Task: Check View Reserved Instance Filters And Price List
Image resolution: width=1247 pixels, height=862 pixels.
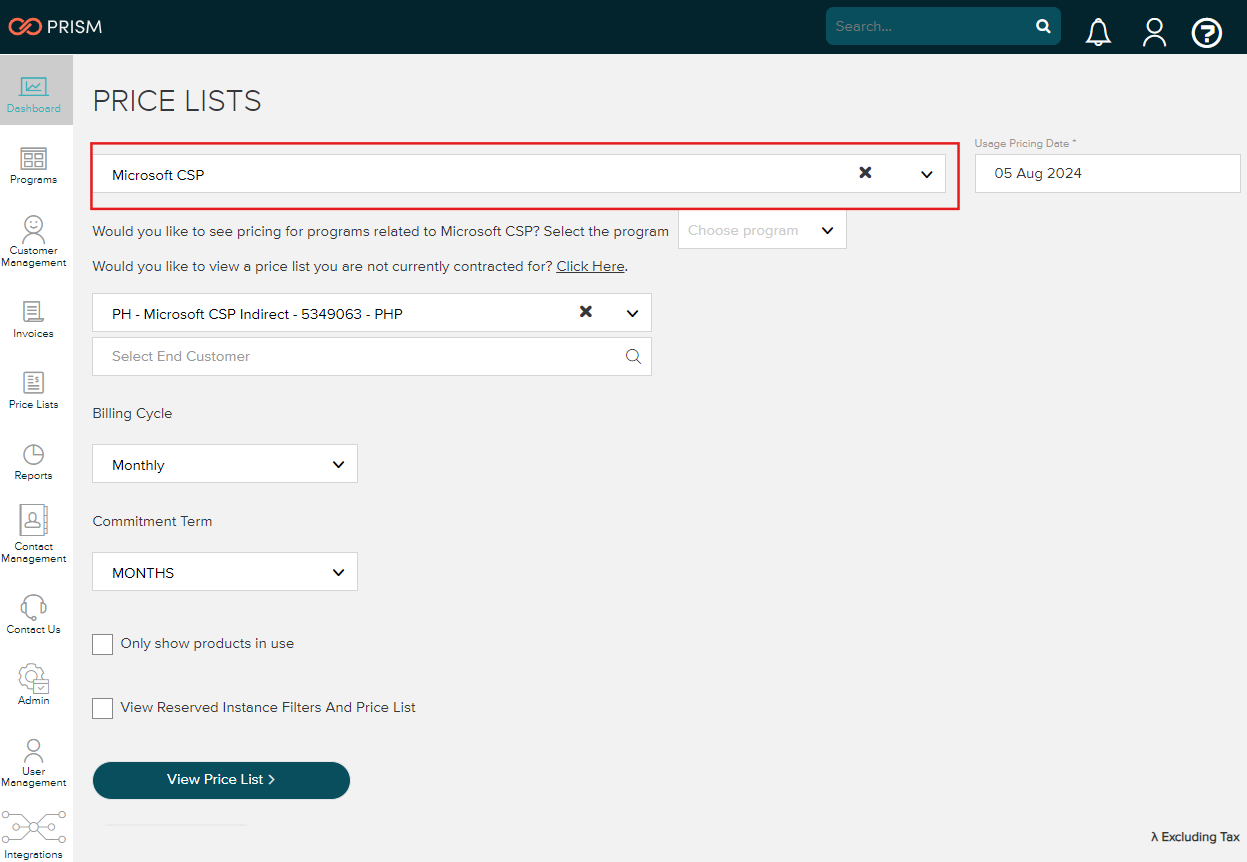Action: pyautogui.click(x=102, y=708)
